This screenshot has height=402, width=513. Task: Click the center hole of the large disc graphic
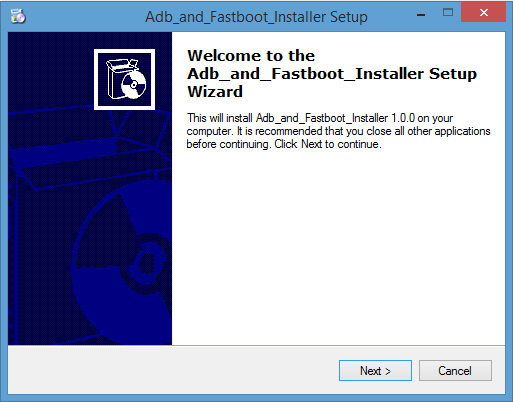click(x=147, y=263)
